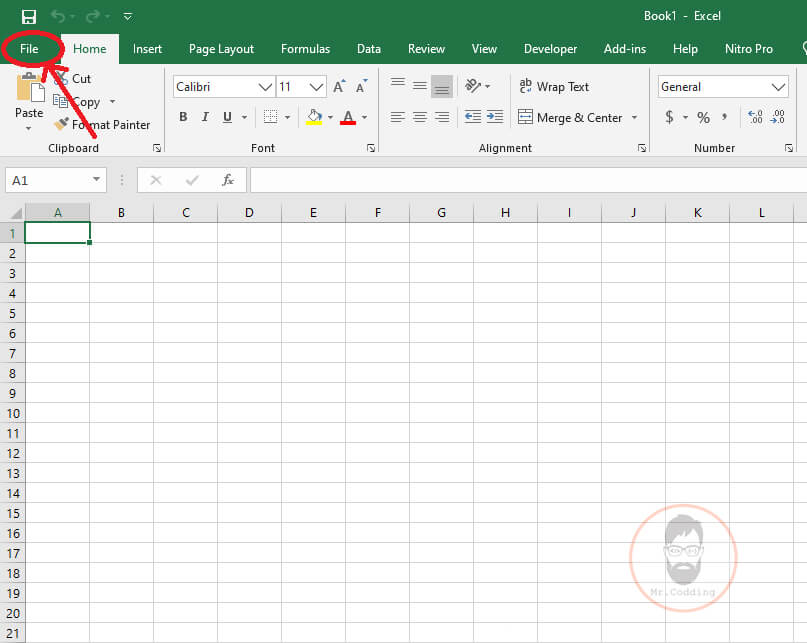Switch to the Nitro Pro tab
Image resolution: width=807 pixels, height=643 pixels.
[749, 49]
